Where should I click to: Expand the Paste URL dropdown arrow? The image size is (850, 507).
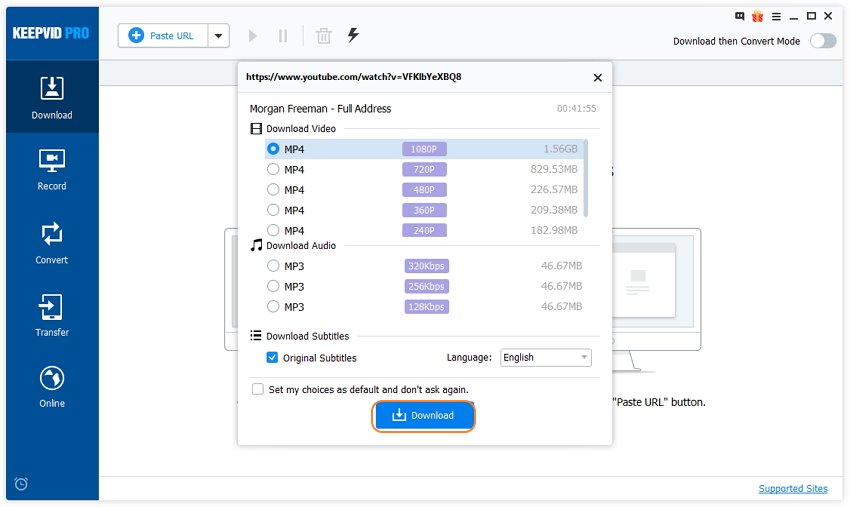tap(218, 36)
